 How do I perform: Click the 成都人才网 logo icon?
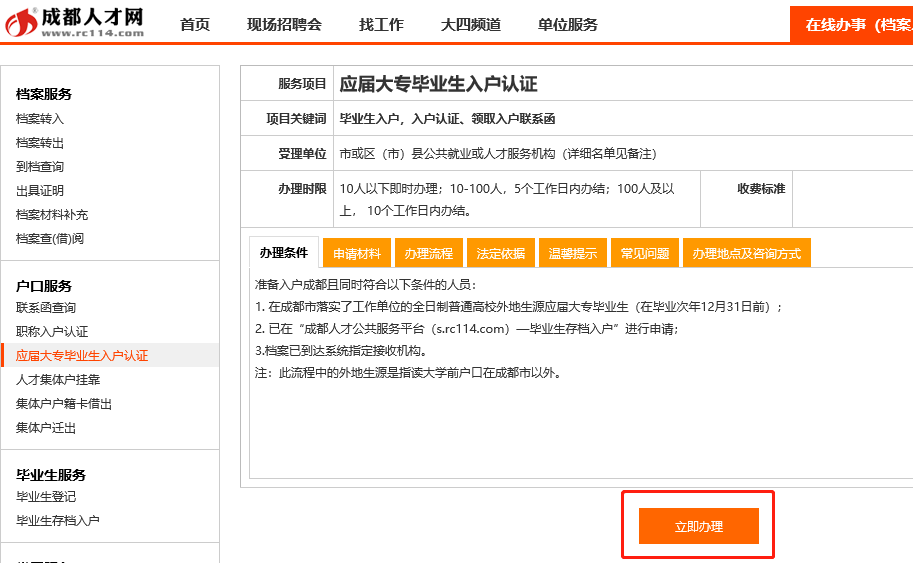click(22, 22)
